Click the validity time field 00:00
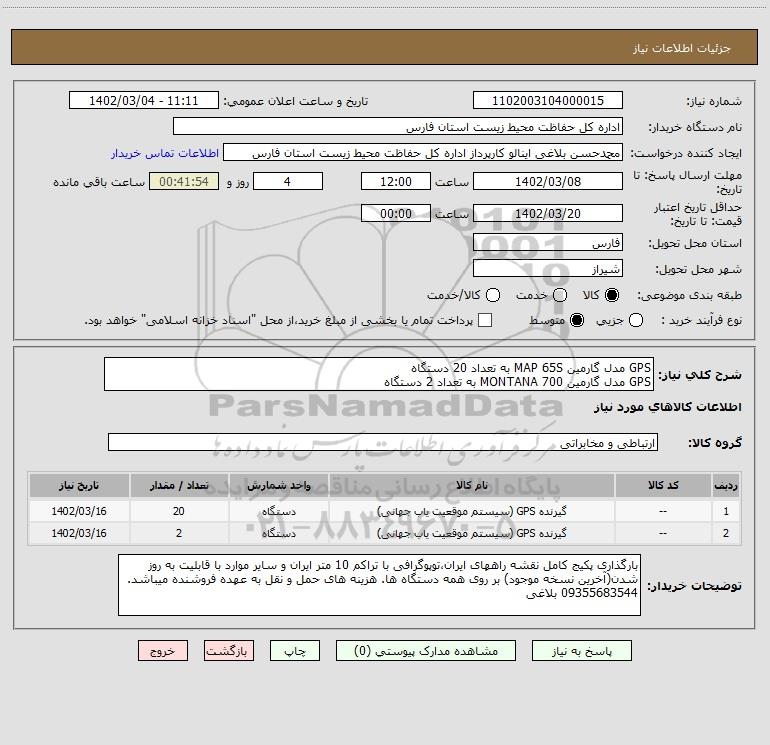770x745 pixels. (x=396, y=213)
